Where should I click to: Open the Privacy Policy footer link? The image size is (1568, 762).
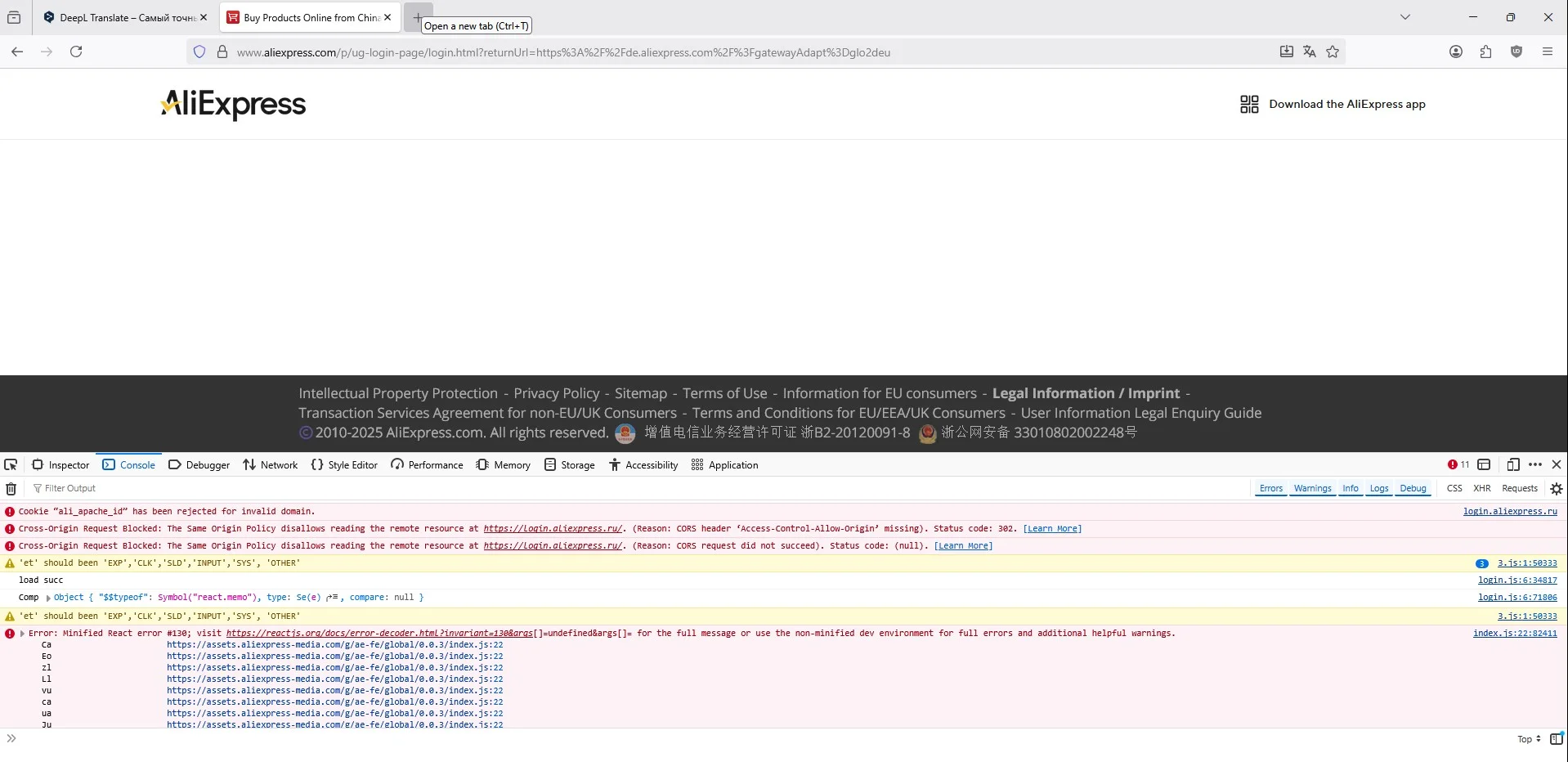tap(557, 393)
